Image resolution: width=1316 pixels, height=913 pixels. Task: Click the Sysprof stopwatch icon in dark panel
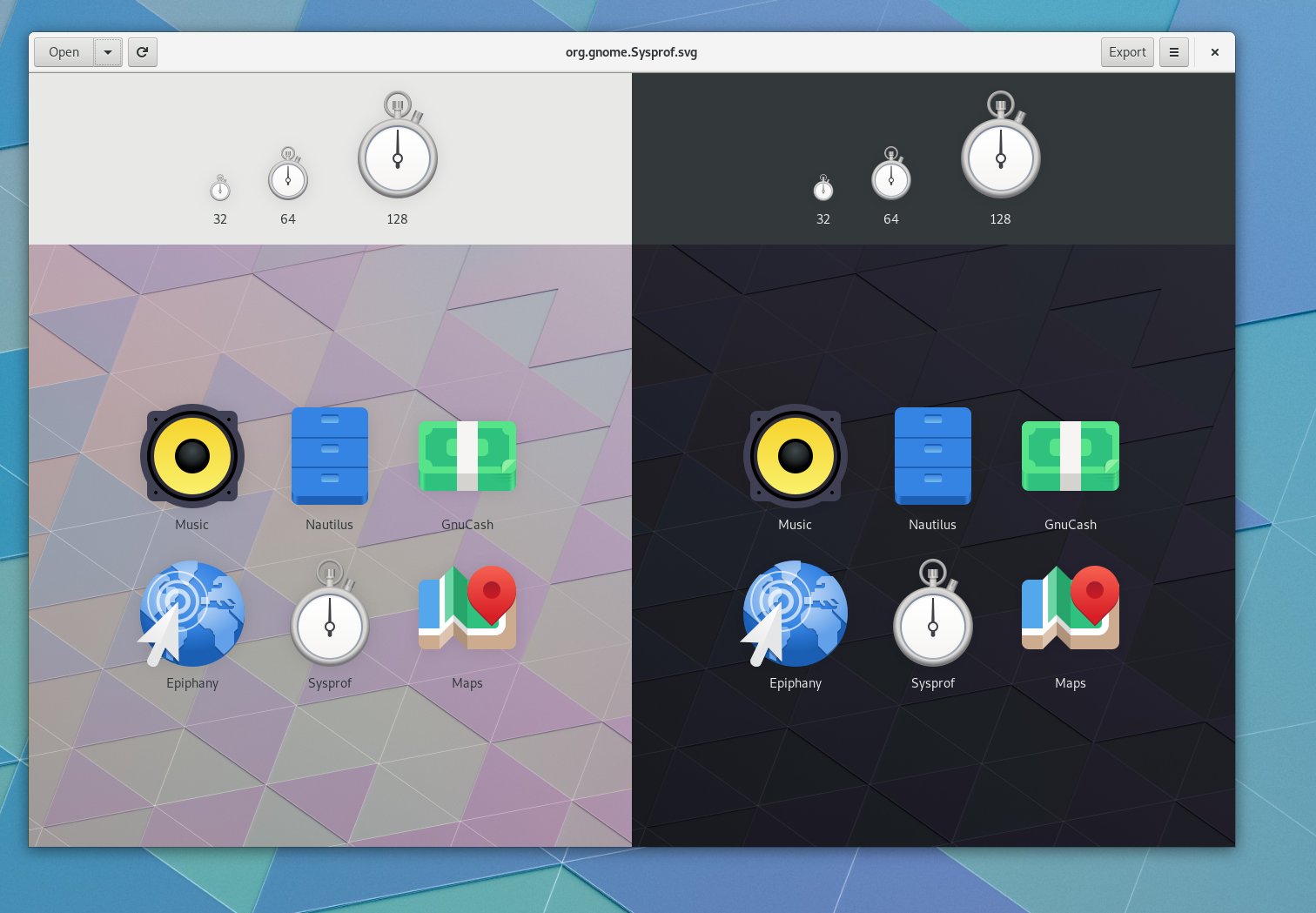coord(933,613)
